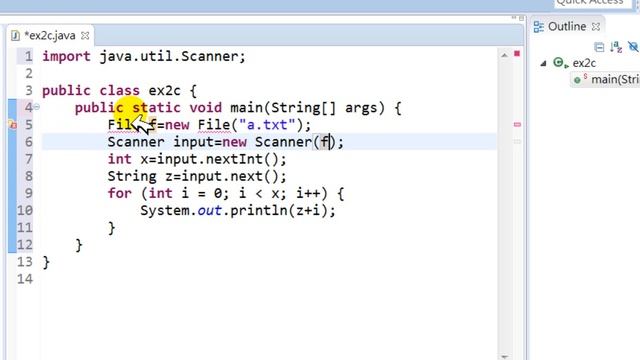The image size is (640, 360).
Task: Click 'System.out.println(z+i);' on line 10
Action: (238, 210)
